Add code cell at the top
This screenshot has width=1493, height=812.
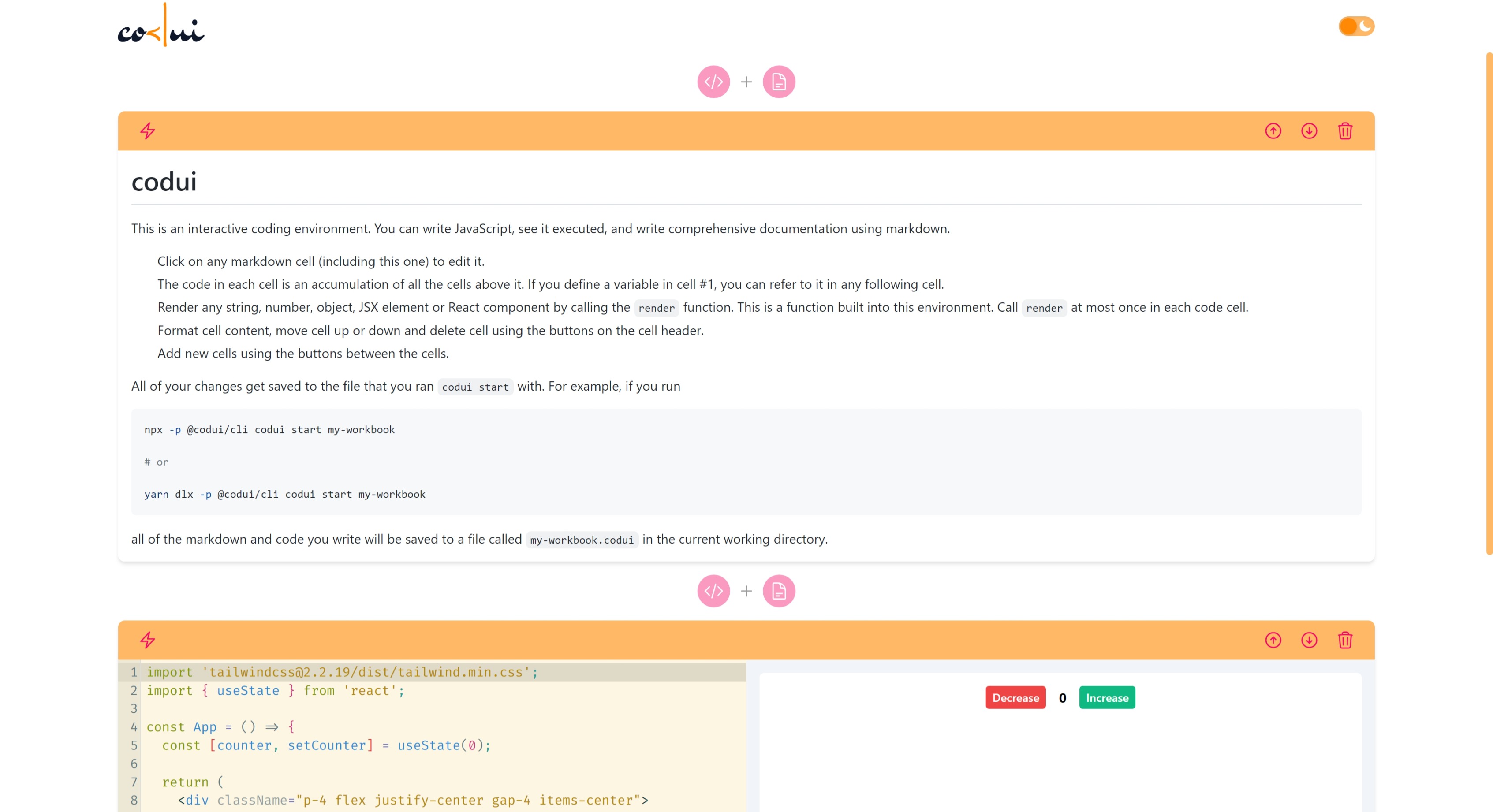coord(713,82)
